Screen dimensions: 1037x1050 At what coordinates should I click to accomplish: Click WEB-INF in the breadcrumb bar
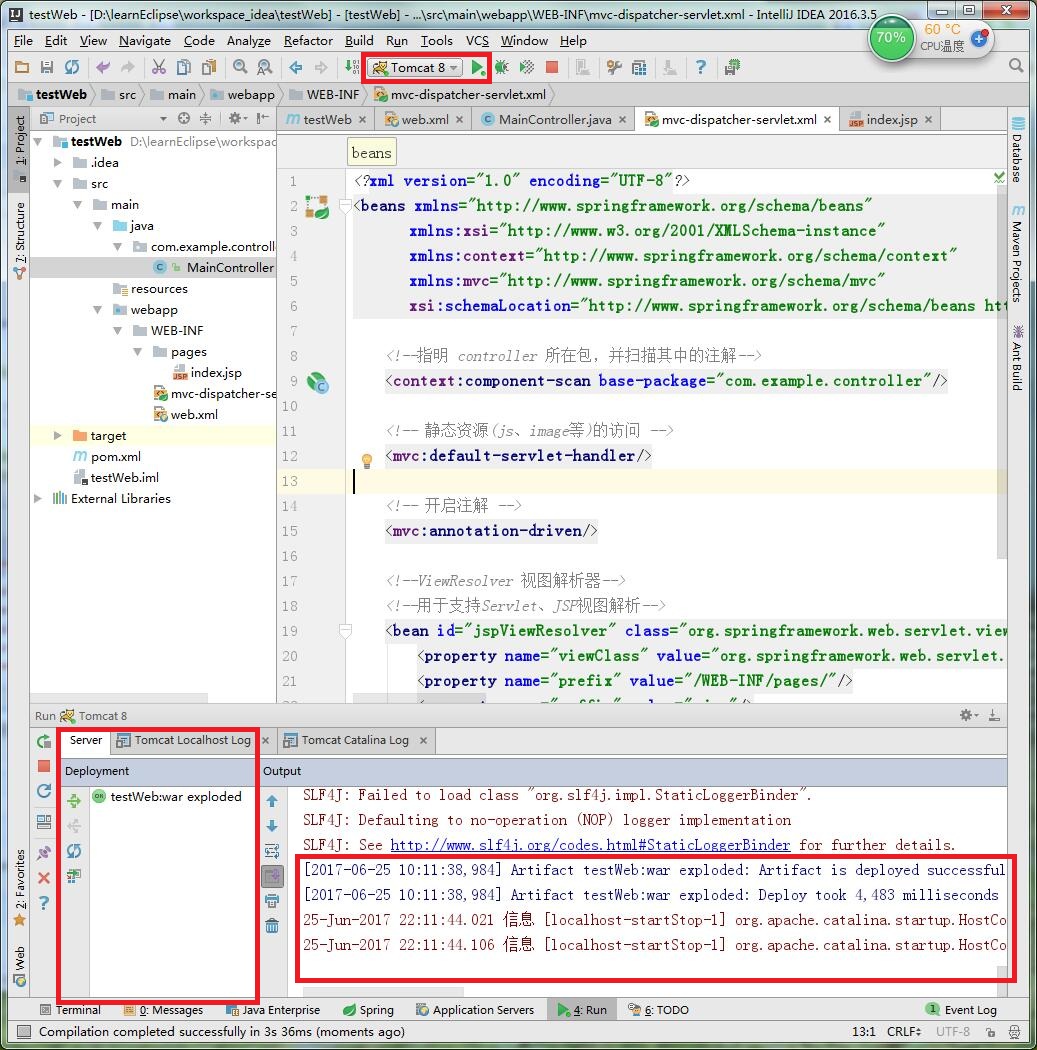[325, 94]
